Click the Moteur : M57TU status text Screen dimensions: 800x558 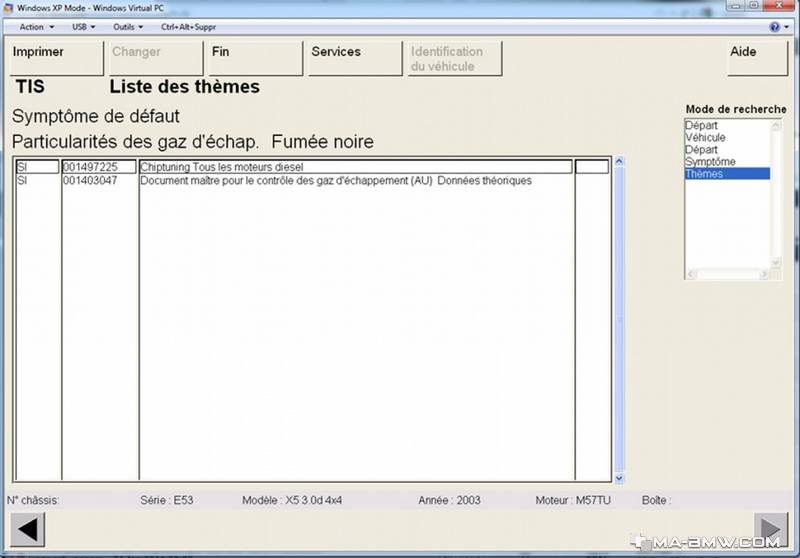click(x=573, y=500)
